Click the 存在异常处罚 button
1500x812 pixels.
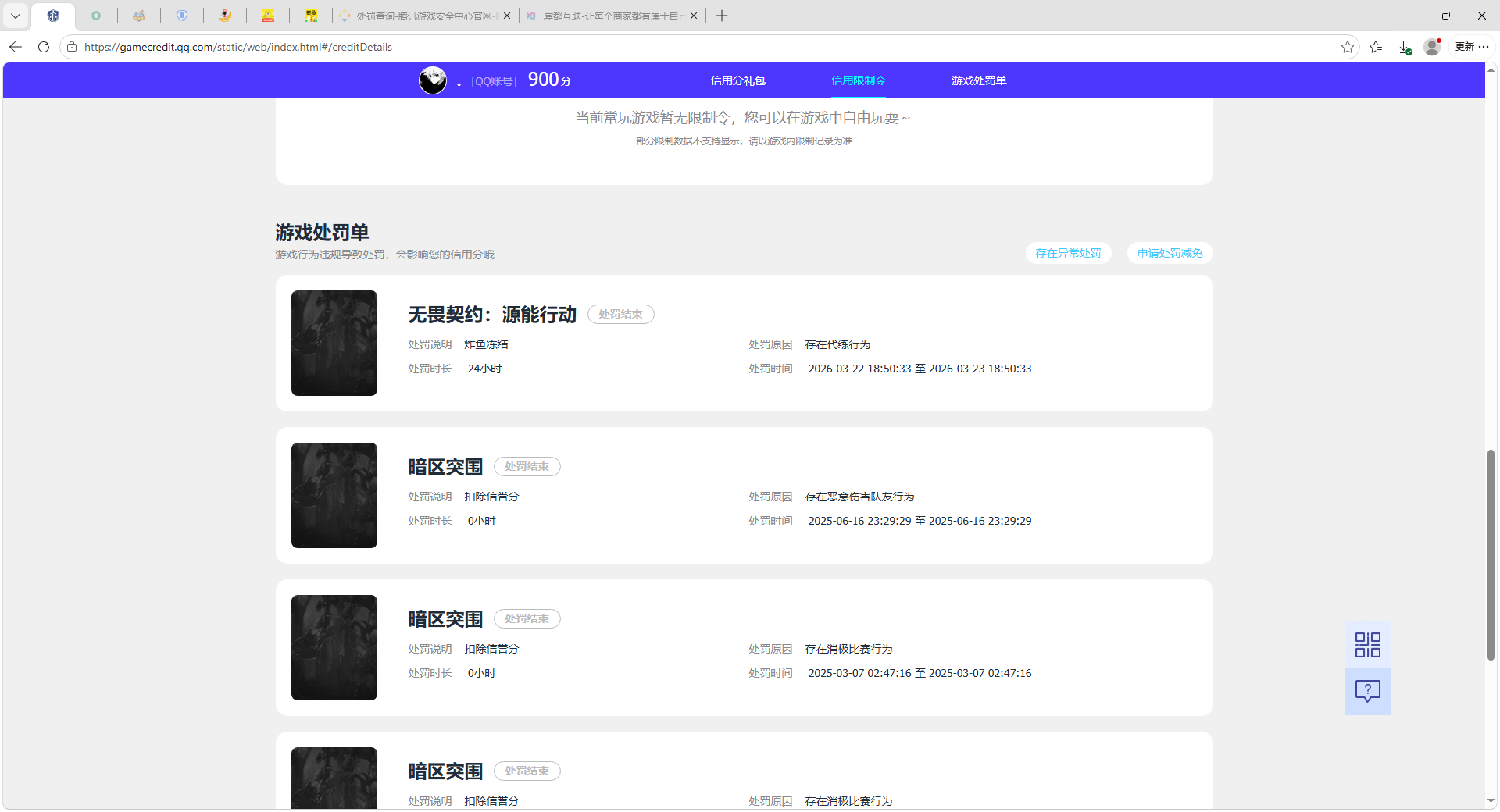click(1068, 253)
